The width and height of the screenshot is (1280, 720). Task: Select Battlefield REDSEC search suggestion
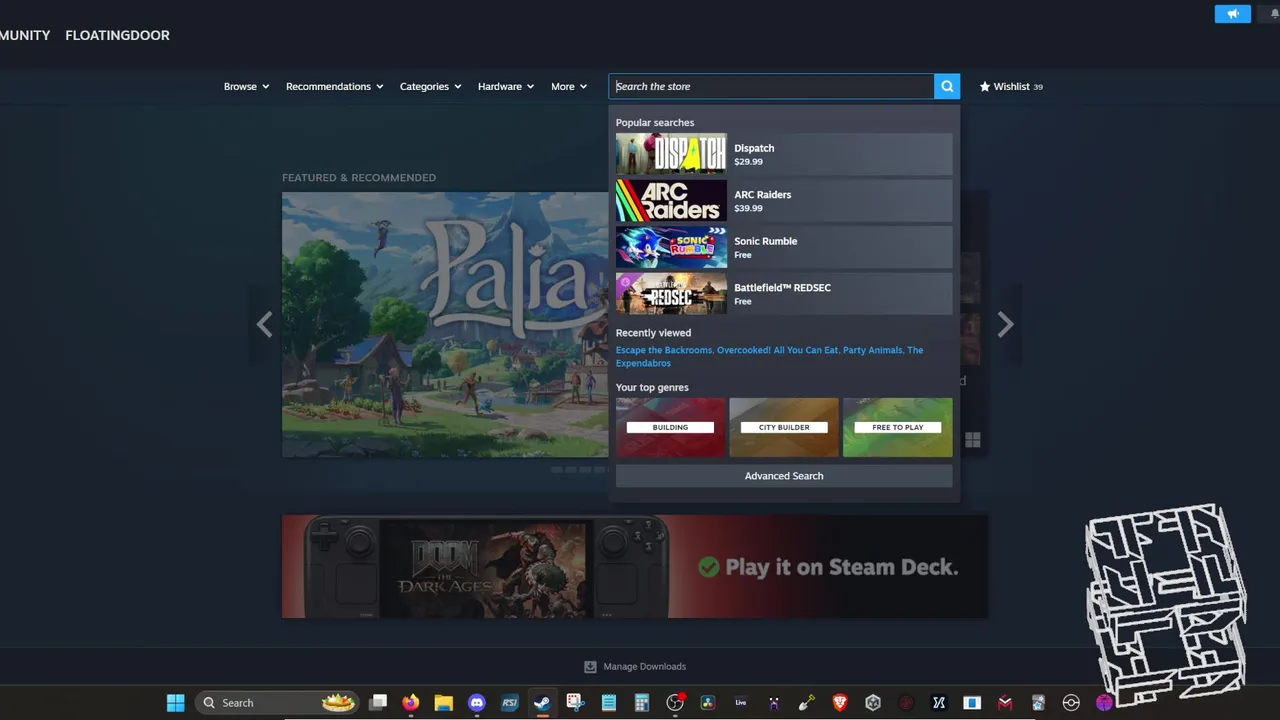pyautogui.click(x=784, y=294)
